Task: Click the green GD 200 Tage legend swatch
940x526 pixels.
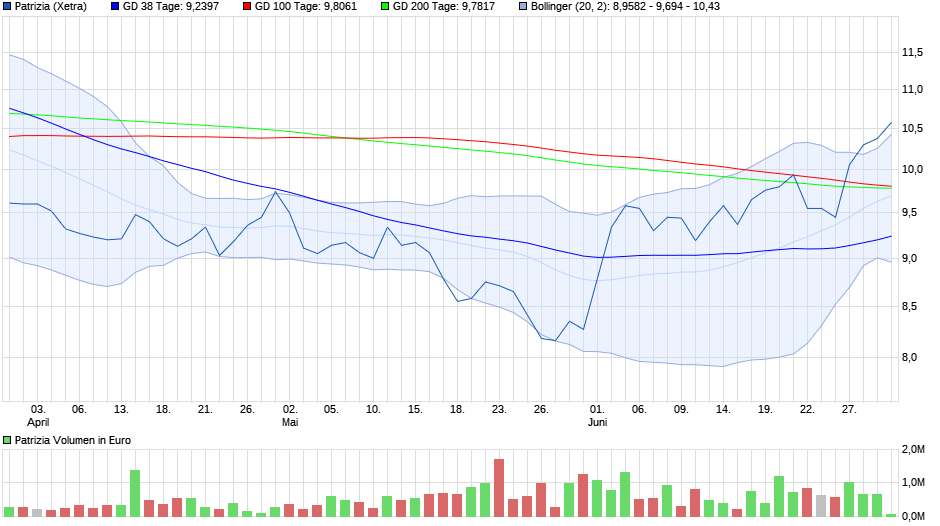Action: pyautogui.click(x=383, y=7)
